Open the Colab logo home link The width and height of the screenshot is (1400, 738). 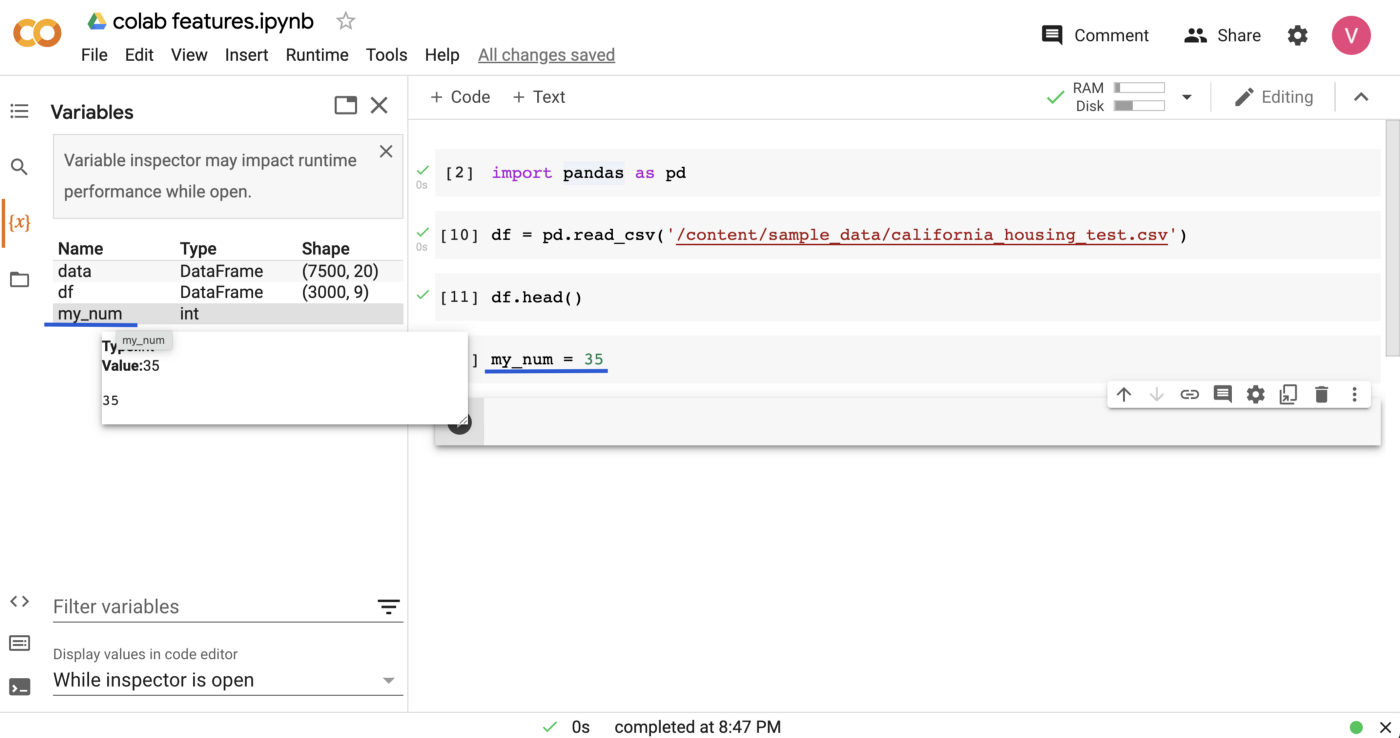coord(37,35)
